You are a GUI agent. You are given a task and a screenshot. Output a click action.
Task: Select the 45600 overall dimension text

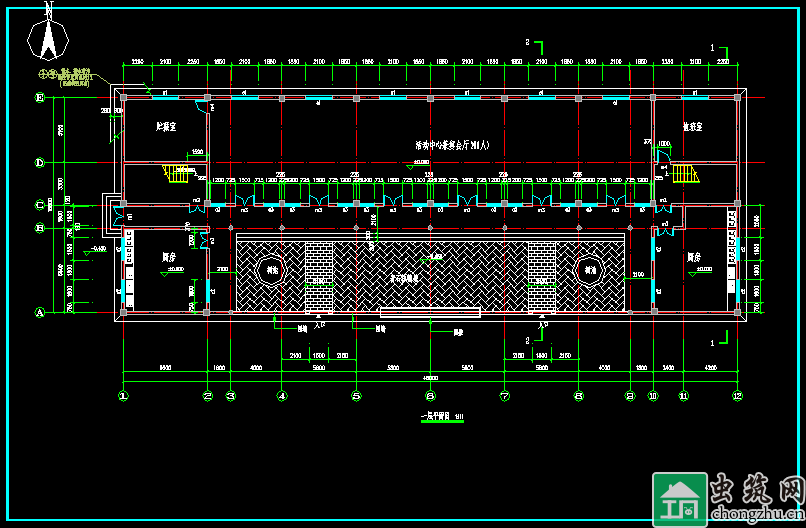click(430, 377)
